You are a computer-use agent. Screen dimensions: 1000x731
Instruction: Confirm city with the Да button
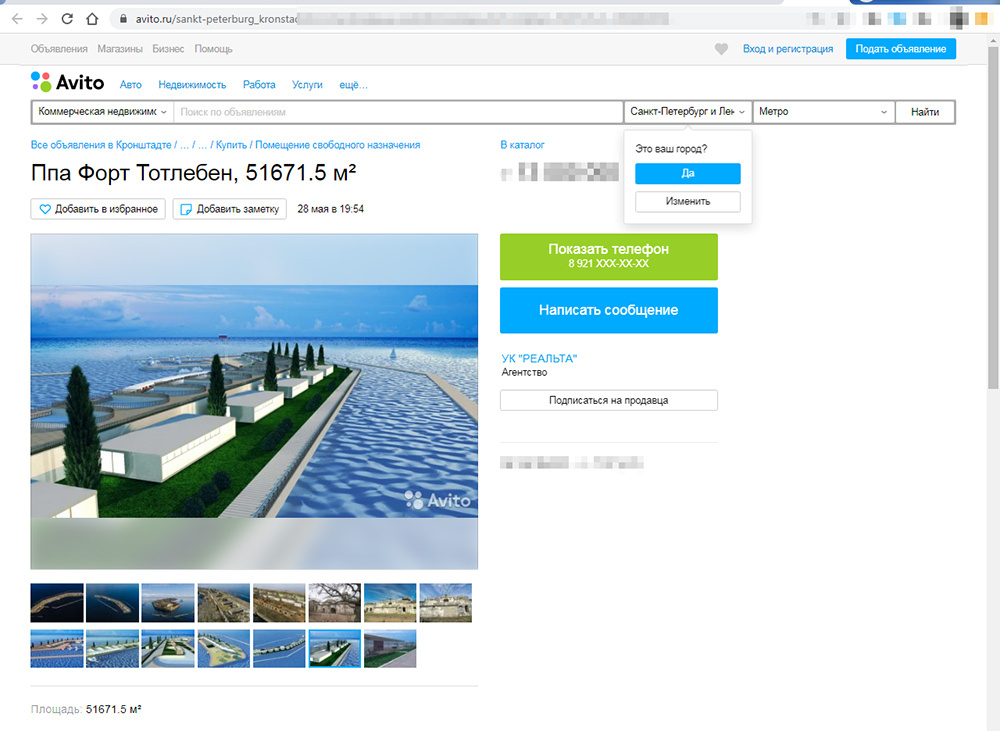point(688,174)
